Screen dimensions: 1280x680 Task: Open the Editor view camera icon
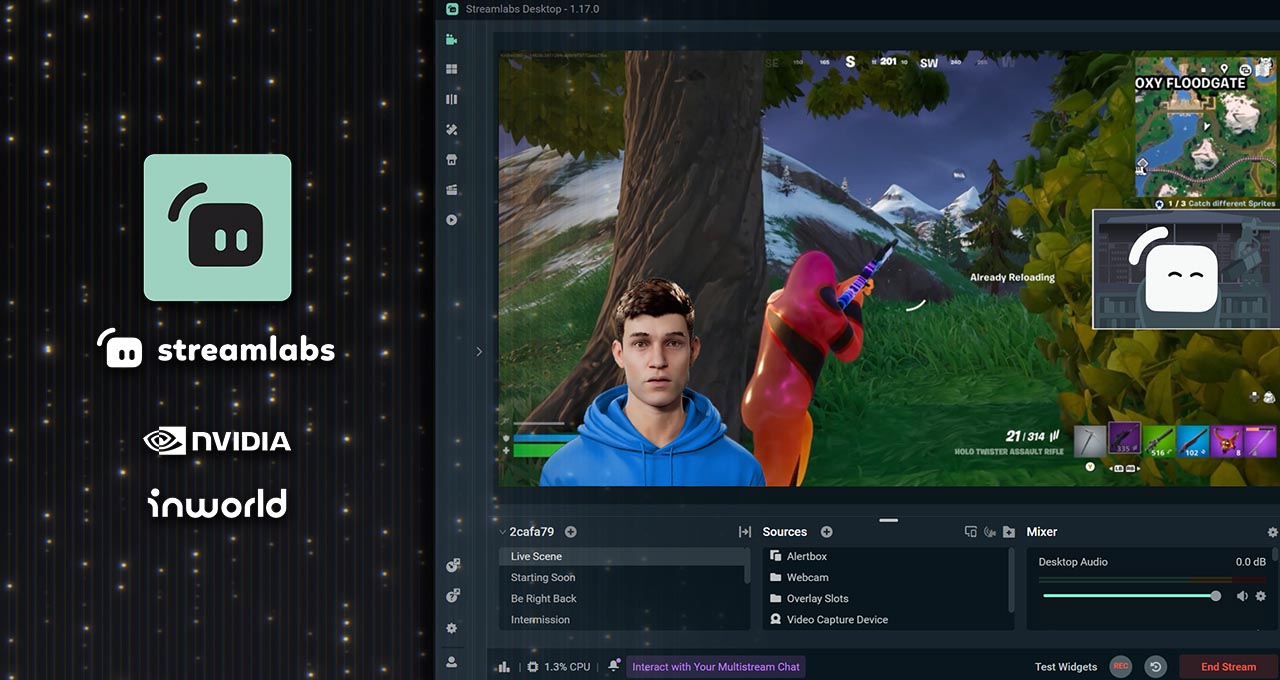pos(451,39)
